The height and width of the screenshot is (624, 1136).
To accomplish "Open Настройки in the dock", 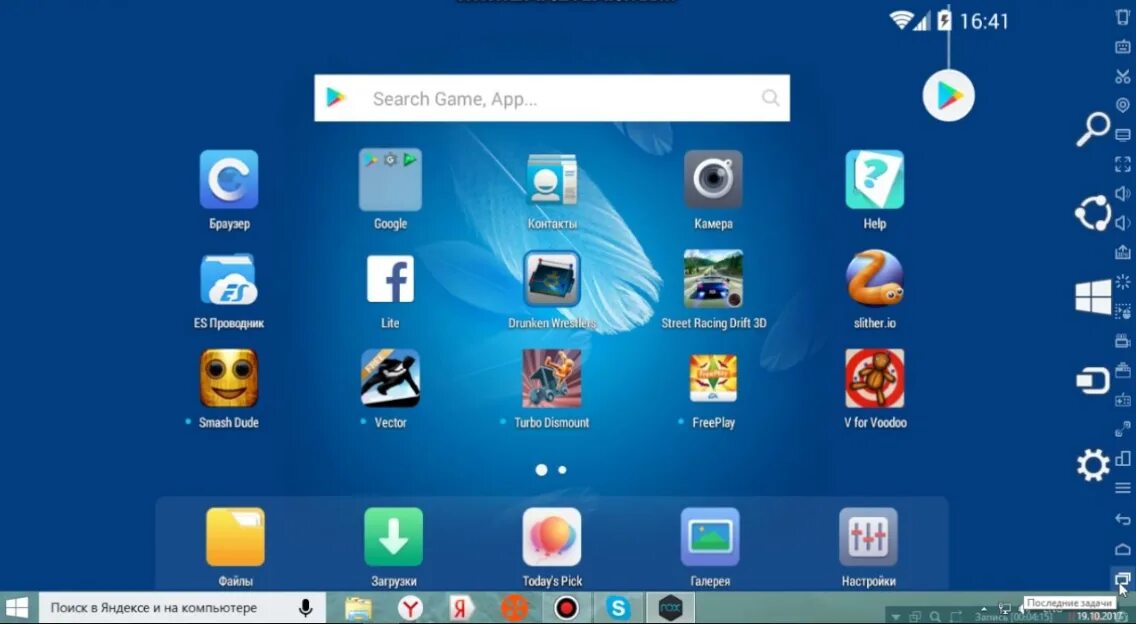I will point(868,537).
